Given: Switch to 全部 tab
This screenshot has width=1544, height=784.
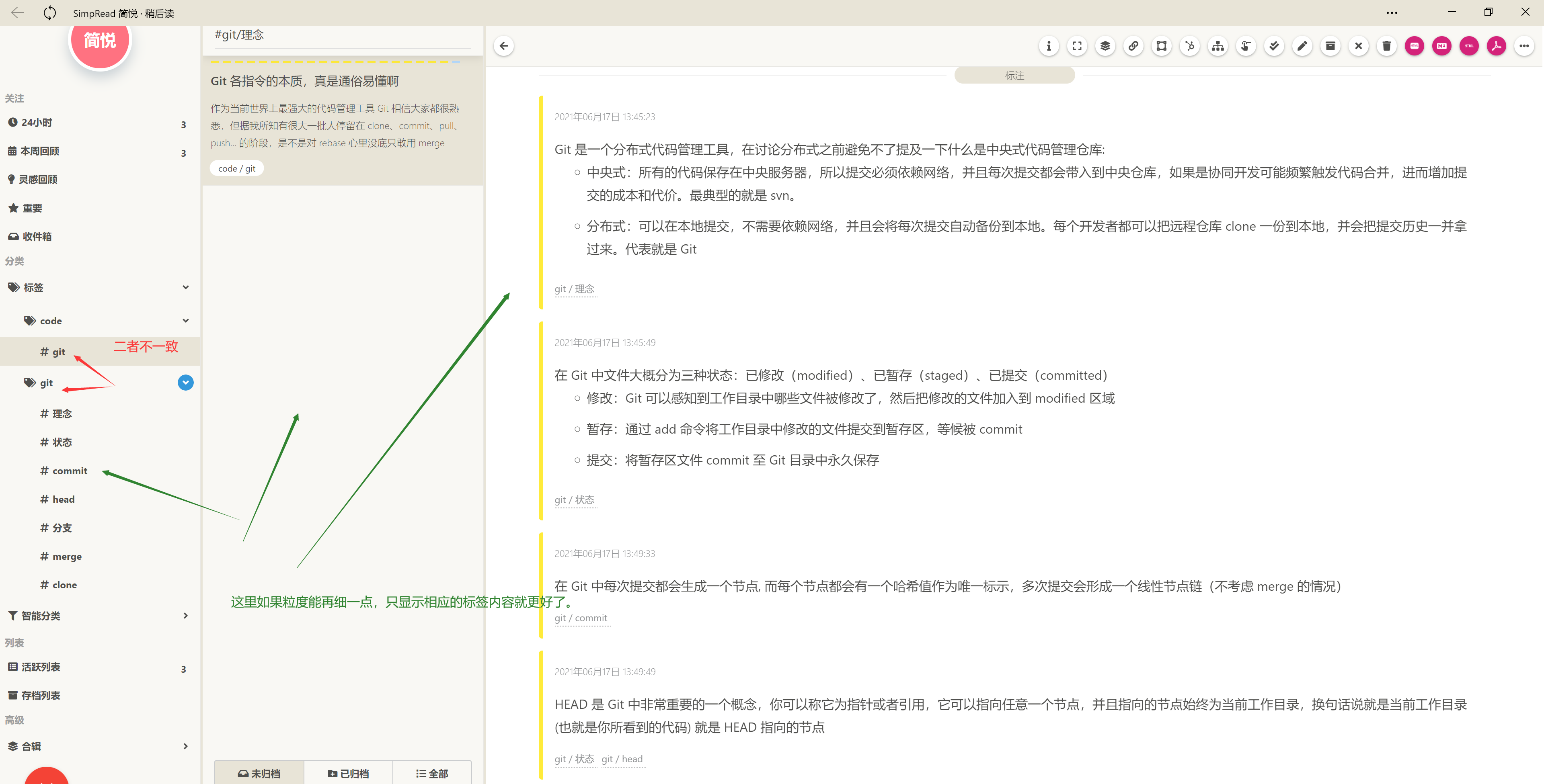Looking at the screenshot, I should pos(432,773).
